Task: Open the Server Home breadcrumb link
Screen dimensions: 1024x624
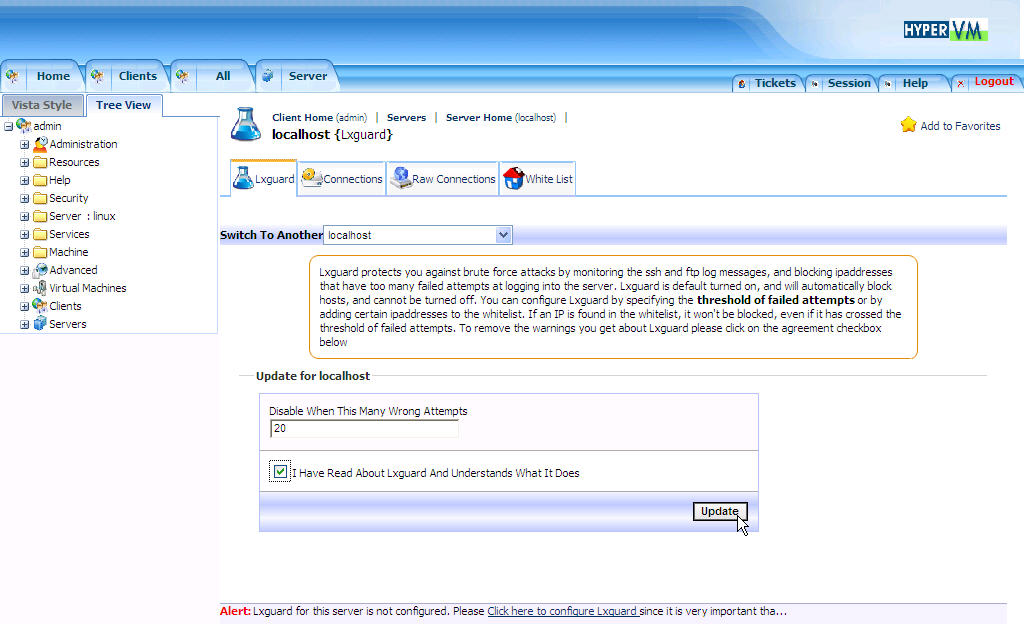Action: coord(501,117)
